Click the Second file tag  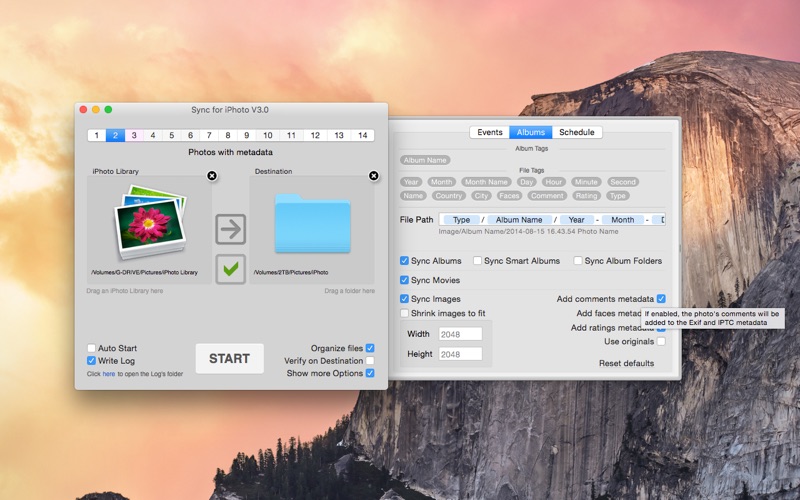pos(623,182)
